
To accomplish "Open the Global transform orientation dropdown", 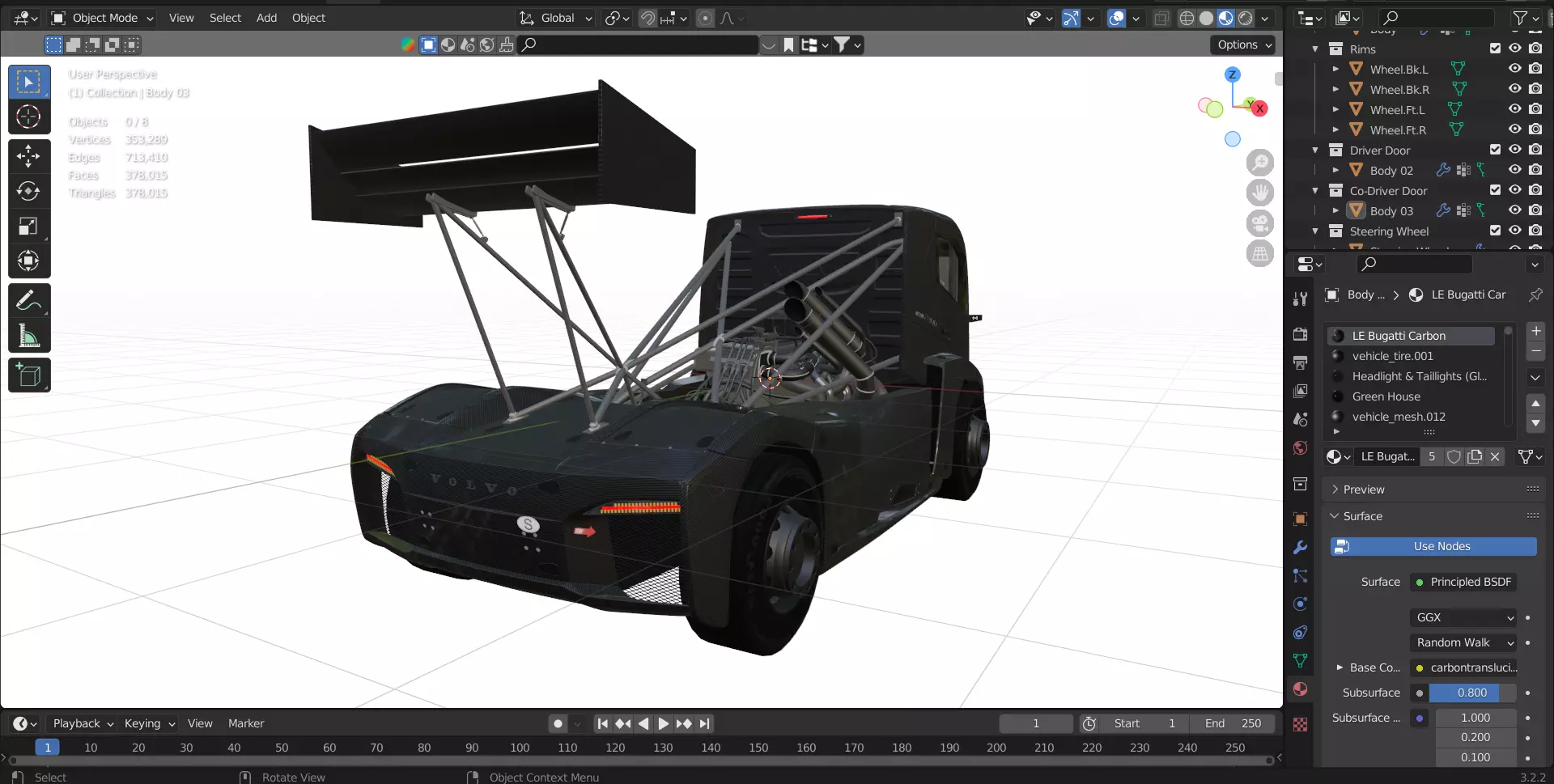I will (556, 18).
